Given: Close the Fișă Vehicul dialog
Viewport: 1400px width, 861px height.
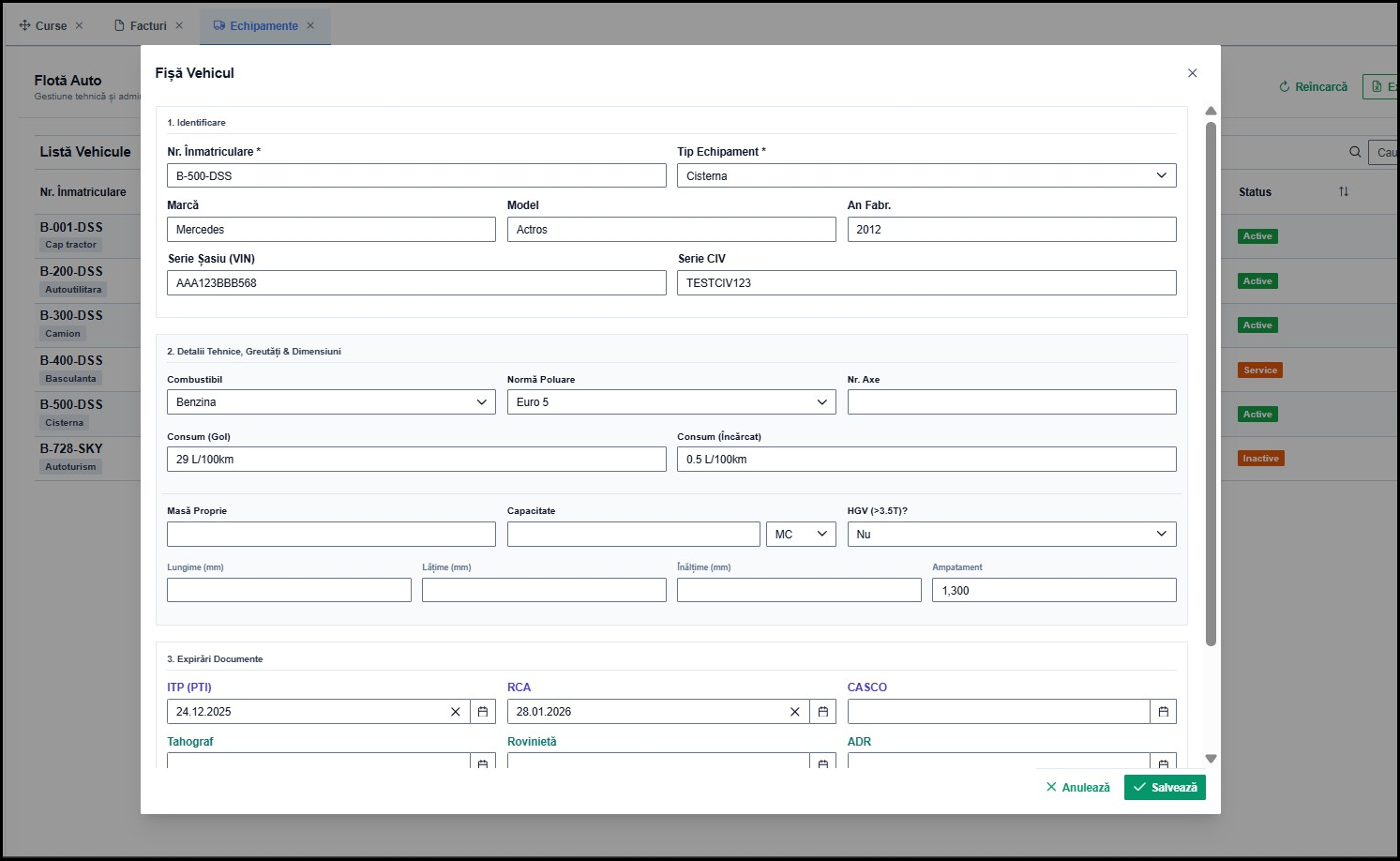Looking at the screenshot, I should coord(1192,73).
